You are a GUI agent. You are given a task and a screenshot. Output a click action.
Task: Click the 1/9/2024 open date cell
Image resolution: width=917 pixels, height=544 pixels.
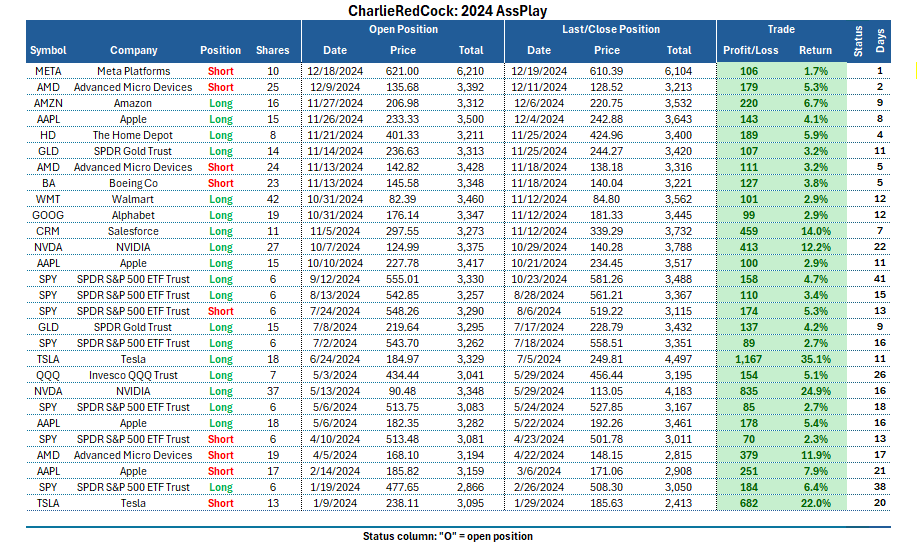335,503
